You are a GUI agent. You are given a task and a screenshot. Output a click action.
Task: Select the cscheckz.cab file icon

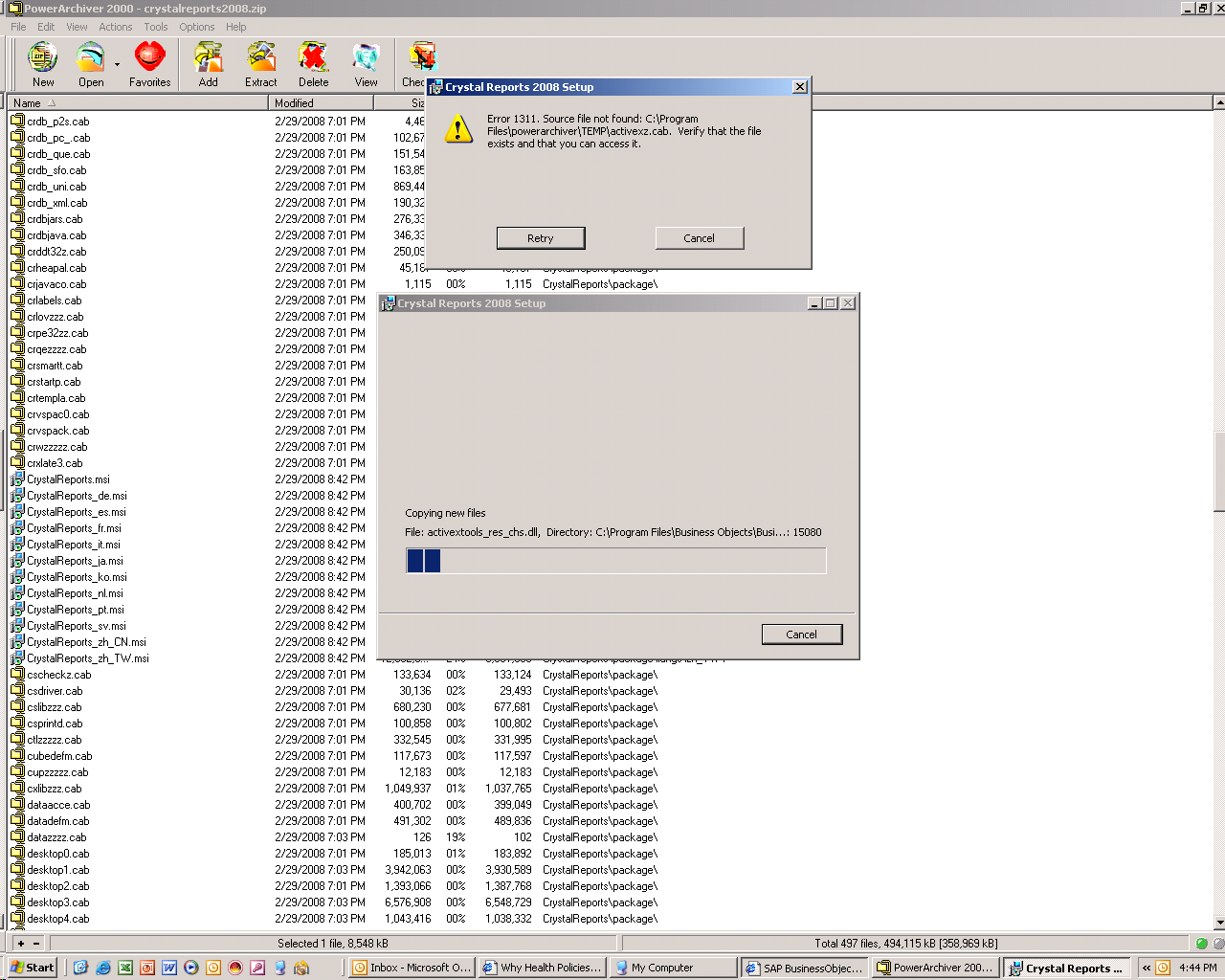point(17,675)
